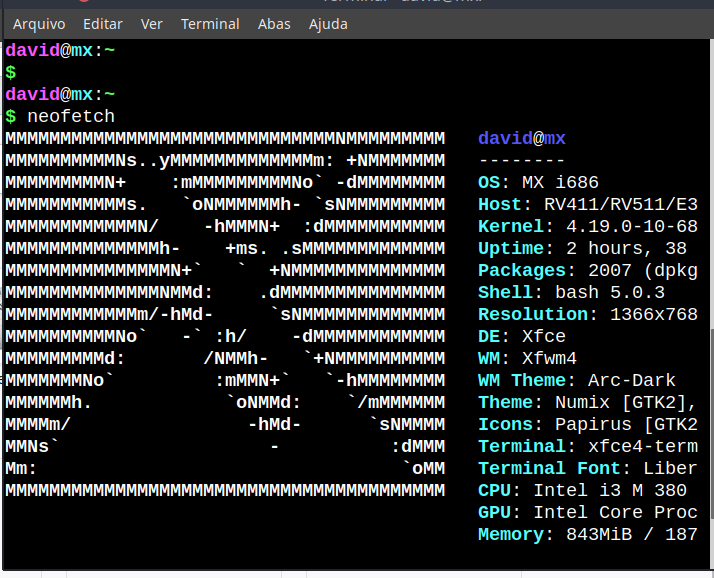Click the 'Theme: Numix [GTK2],' line
714x578 pixels.
[588, 403]
